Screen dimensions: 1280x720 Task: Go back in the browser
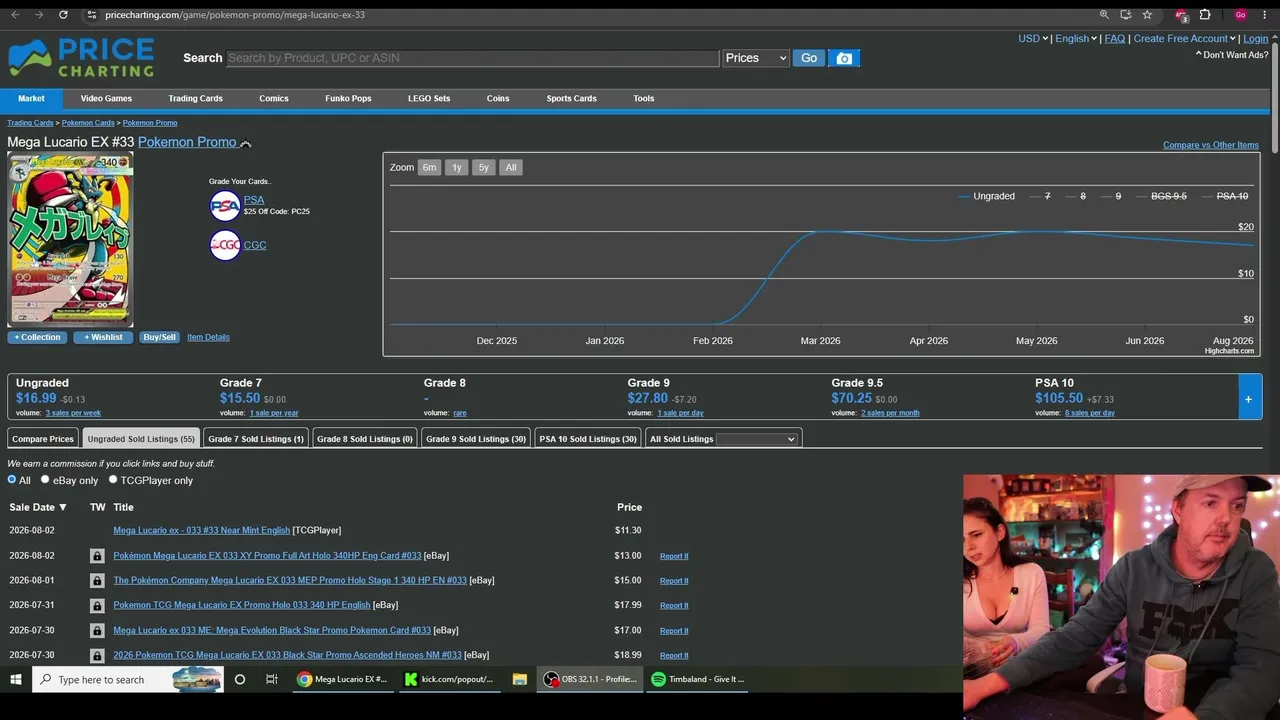(15, 15)
